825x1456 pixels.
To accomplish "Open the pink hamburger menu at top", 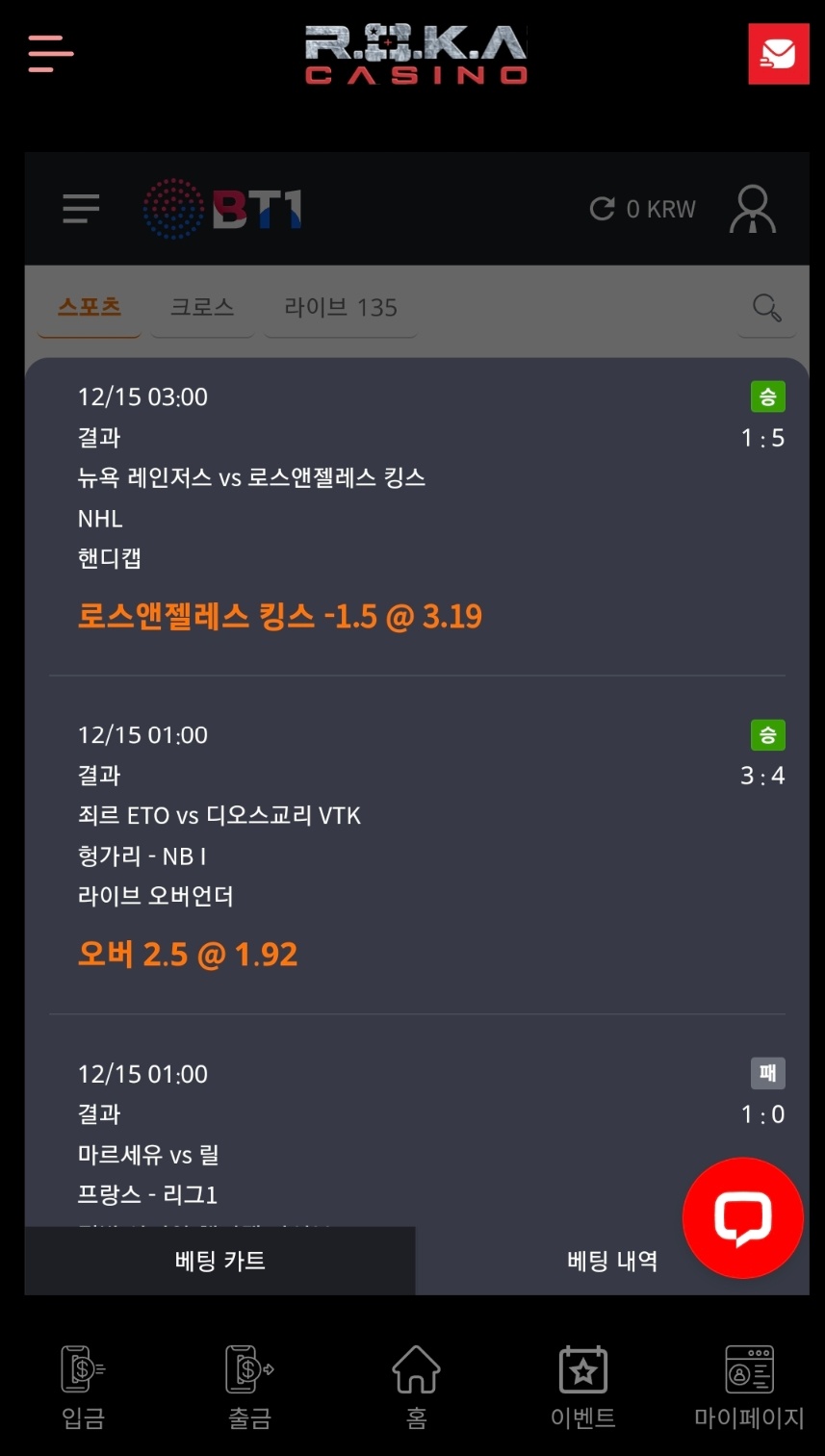I will click(x=51, y=53).
